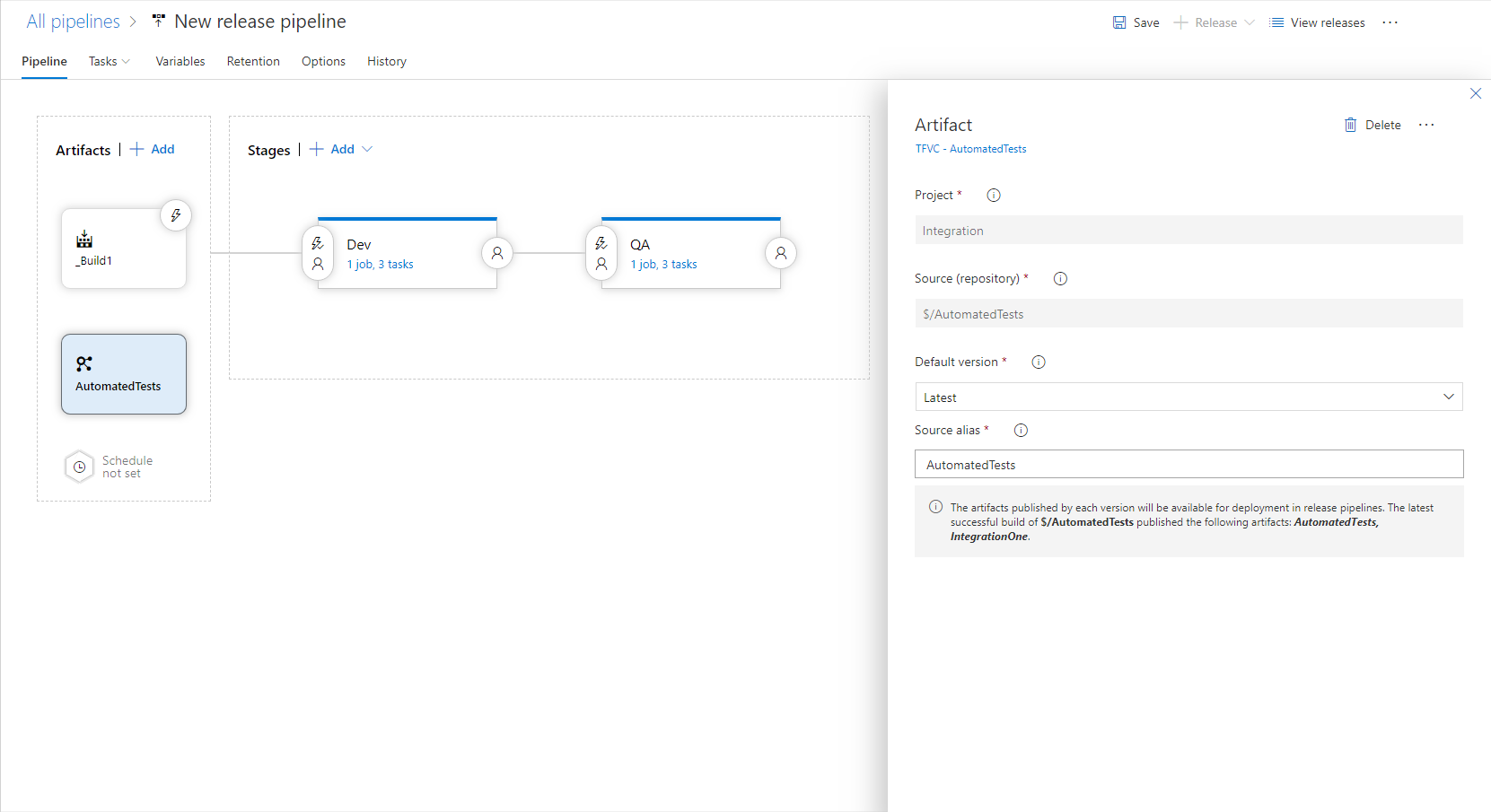
Task: Close the Artifact panel with the X
Action: point(1476,92)
